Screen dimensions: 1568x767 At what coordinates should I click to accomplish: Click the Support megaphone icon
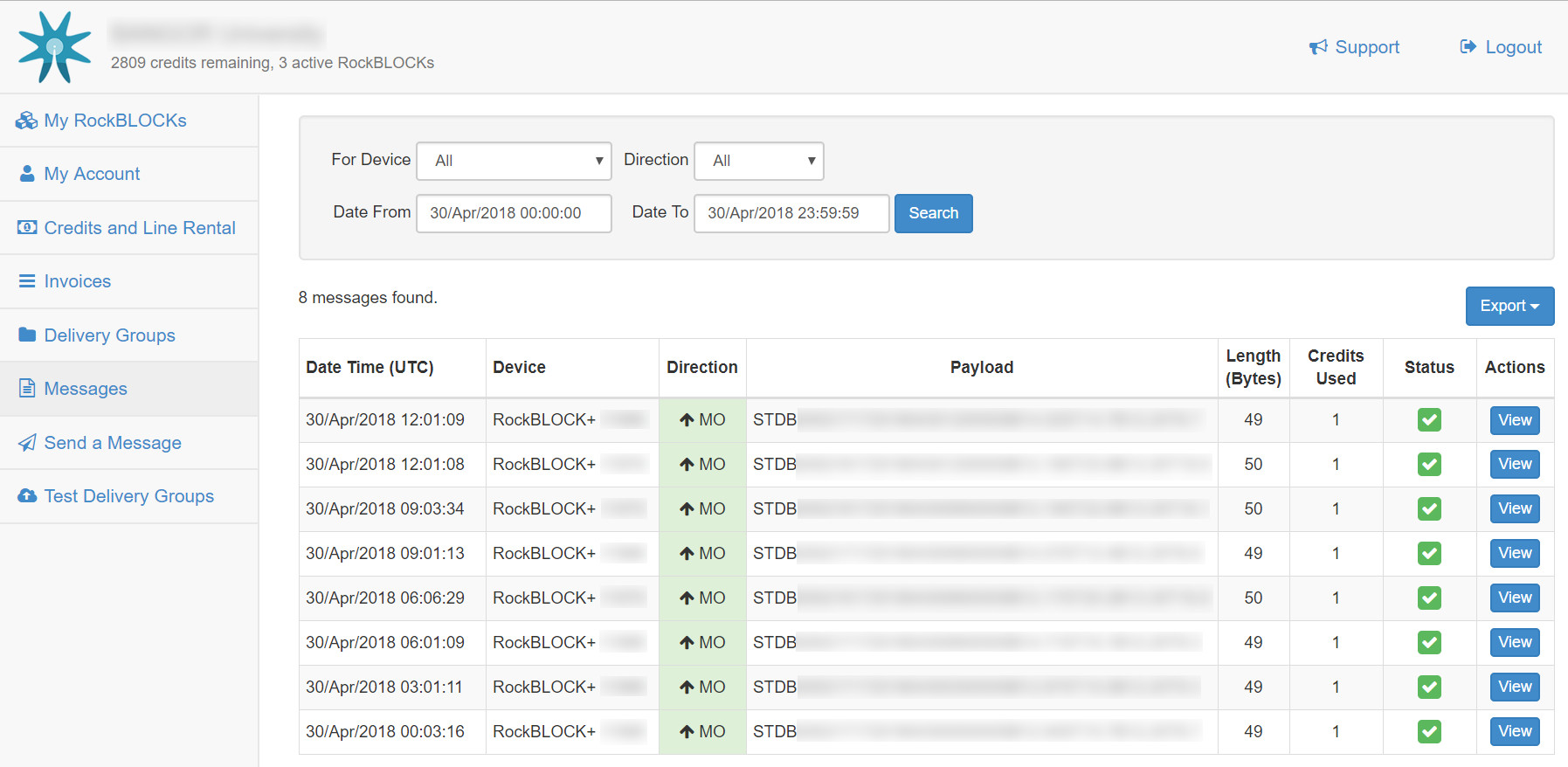[1318, 47]
